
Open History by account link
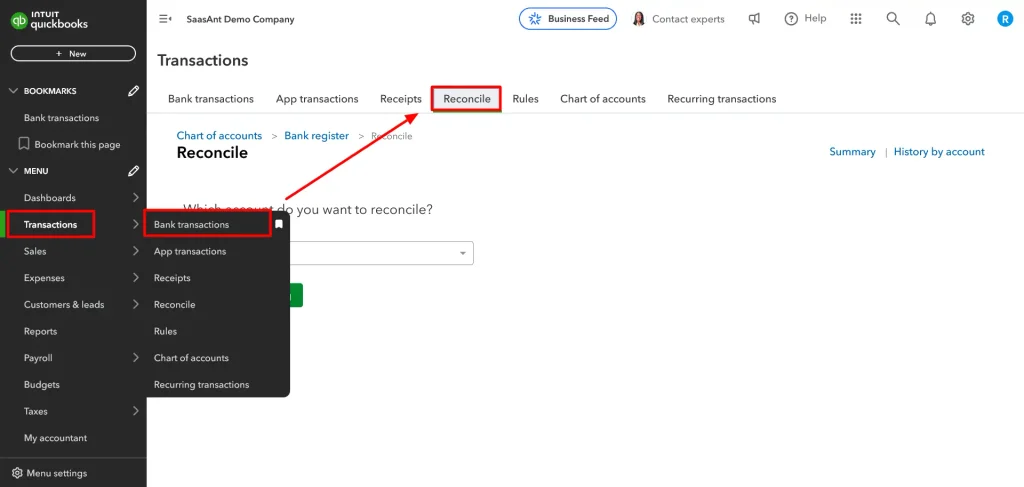coord(939,151)
